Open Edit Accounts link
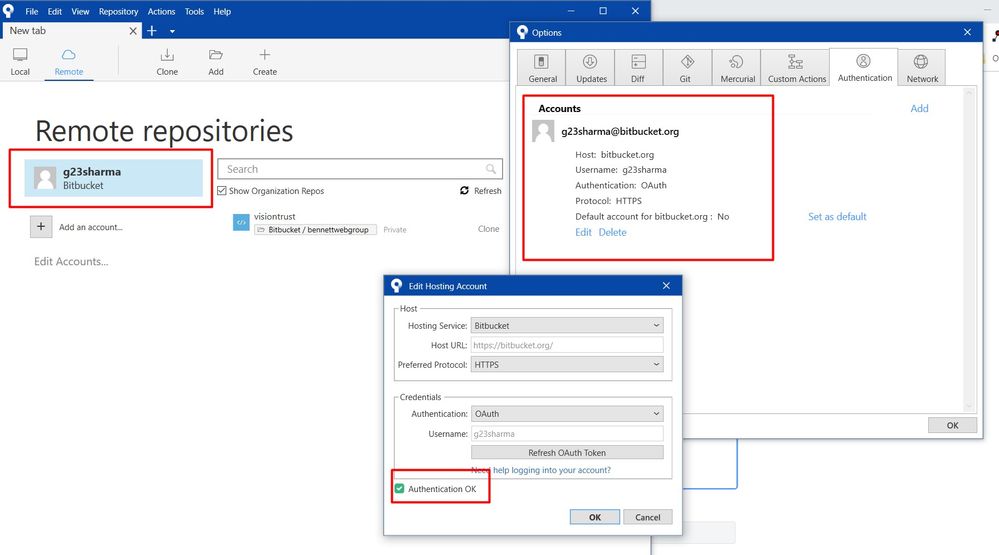This screenshot has height=555, width=999. point(71,261)
